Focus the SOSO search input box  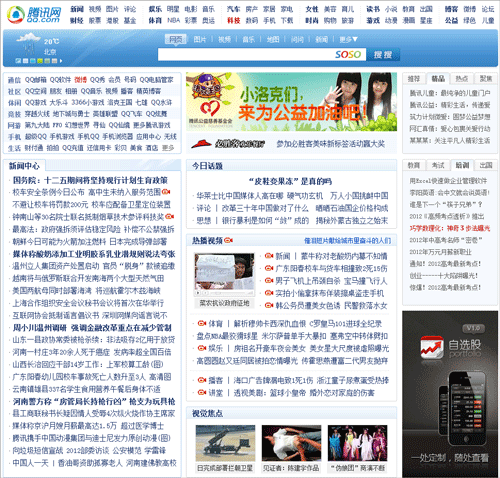[x=262, y=54]
